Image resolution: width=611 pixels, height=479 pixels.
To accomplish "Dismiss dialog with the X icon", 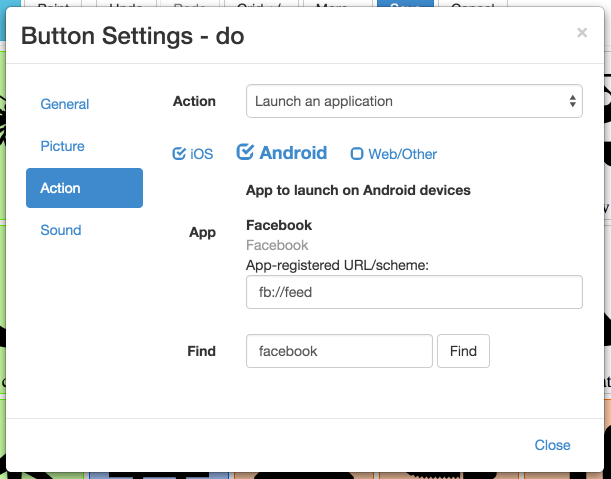I will pyautogui.click(x=582, y=33).
